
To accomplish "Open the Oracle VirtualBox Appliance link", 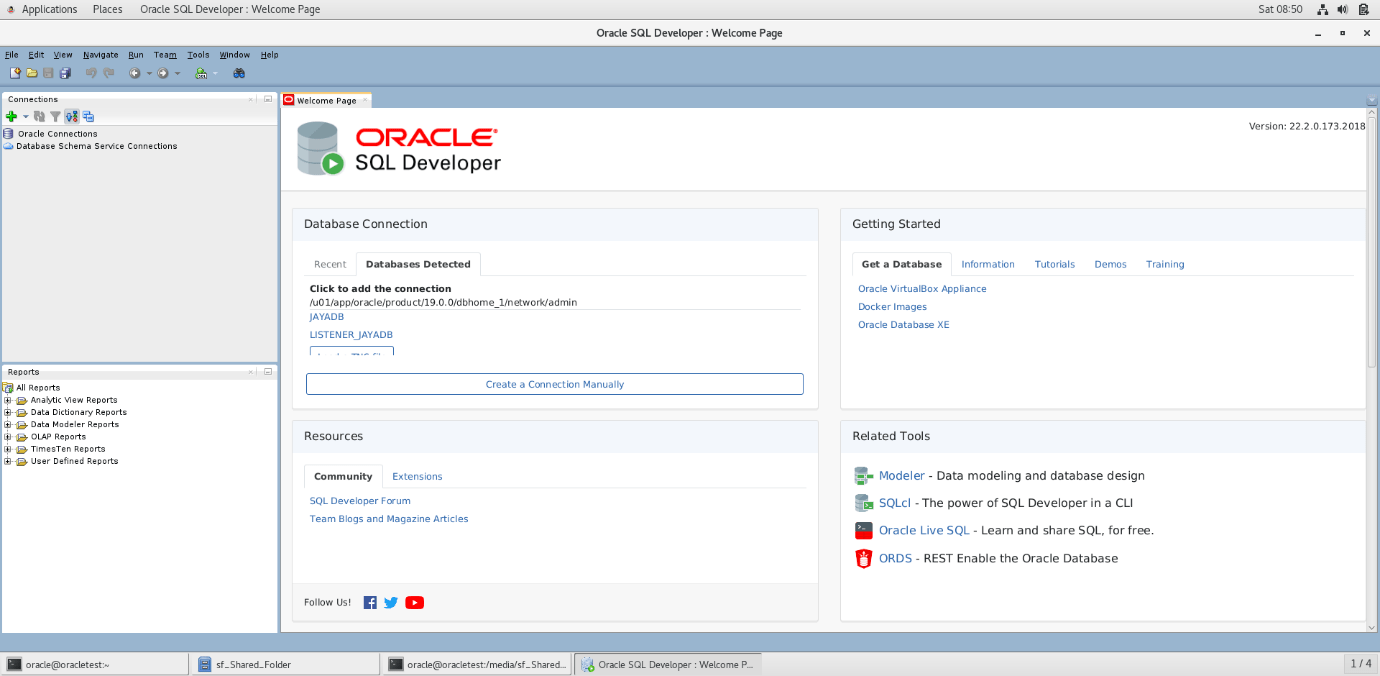I will [921, 288].
